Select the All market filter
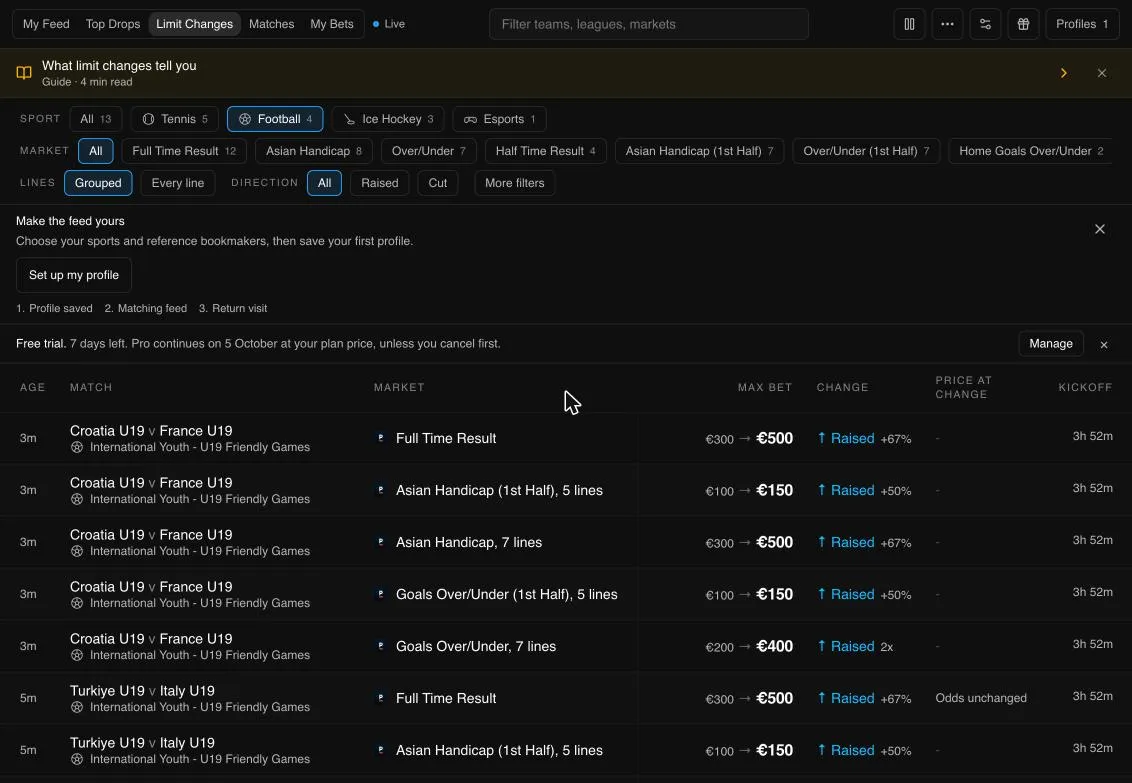 95,151
